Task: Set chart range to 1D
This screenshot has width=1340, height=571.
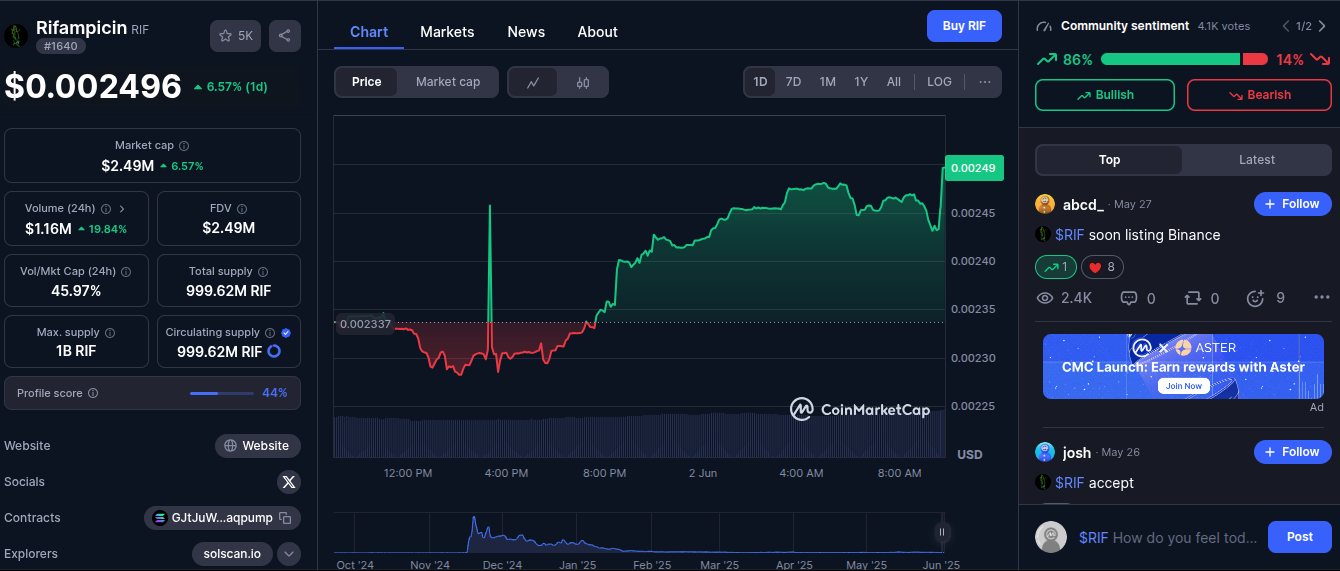Action: point(760,82)
